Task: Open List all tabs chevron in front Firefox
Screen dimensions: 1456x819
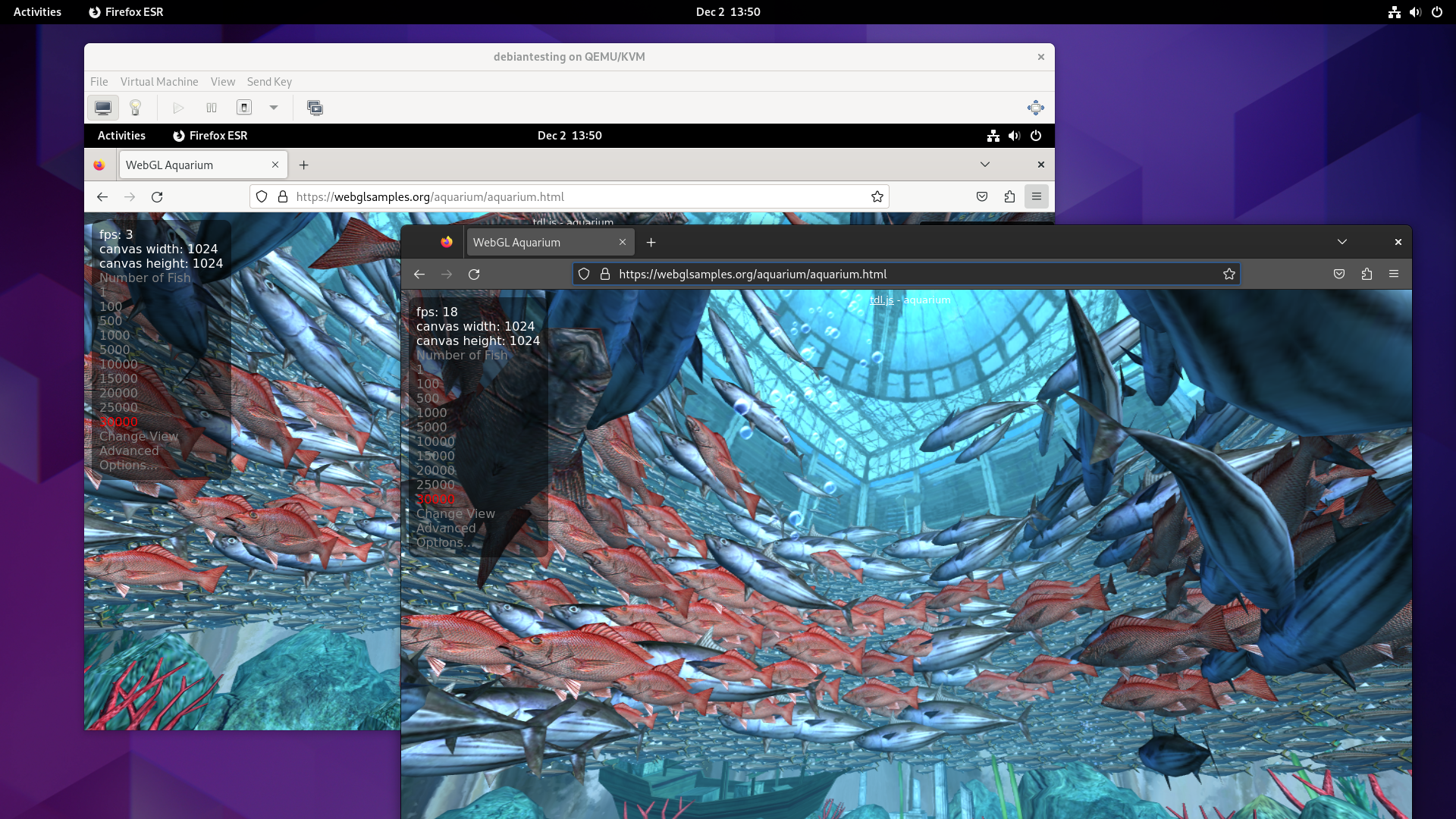Action: [x=1341, y=242]
